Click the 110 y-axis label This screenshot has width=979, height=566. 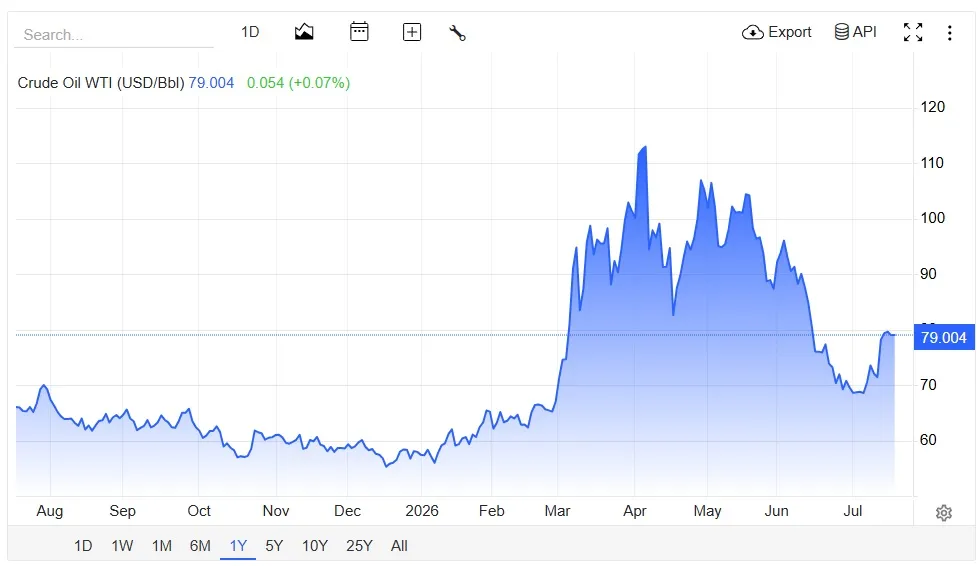click(932, 163)
